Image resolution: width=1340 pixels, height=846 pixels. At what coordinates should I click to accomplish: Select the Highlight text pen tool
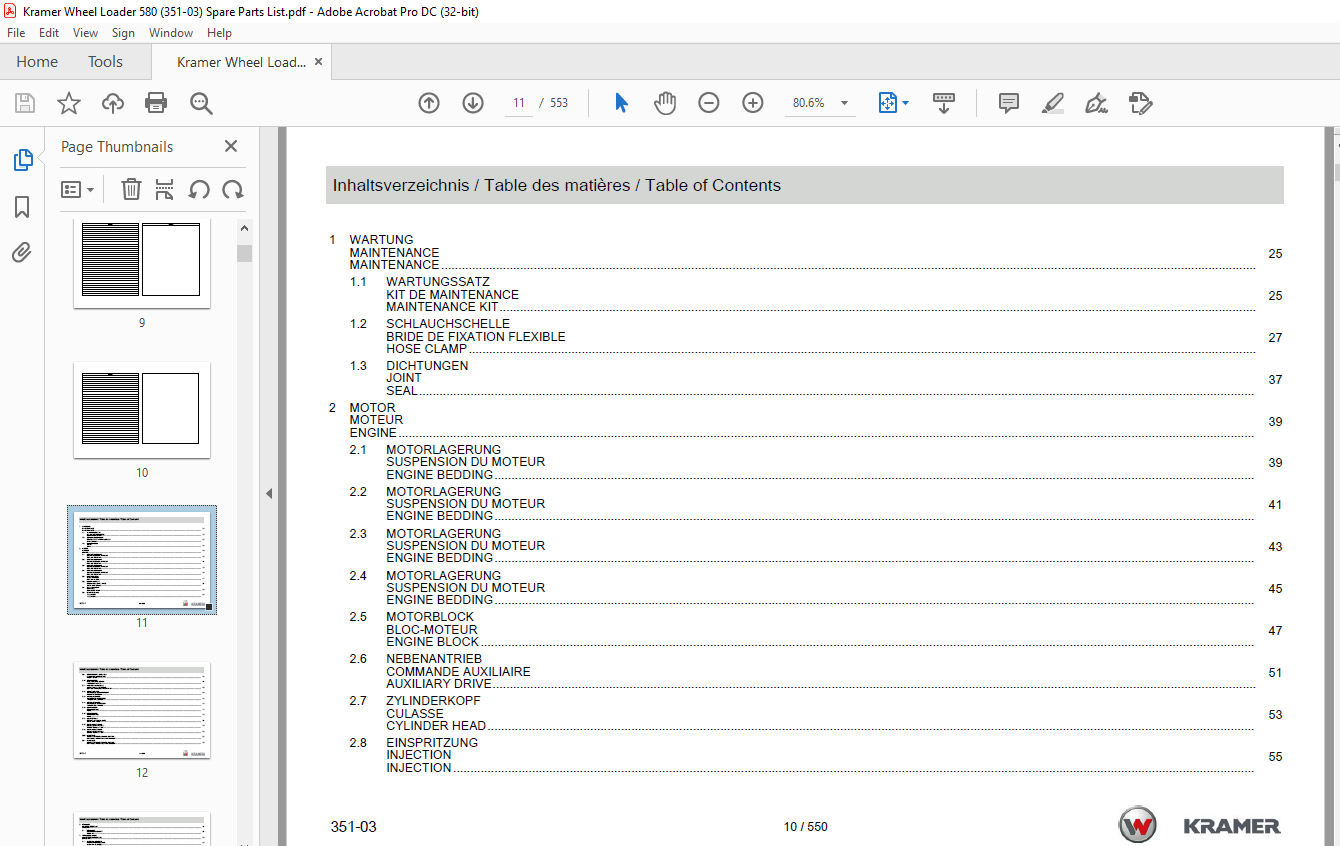coord(1052,103)
